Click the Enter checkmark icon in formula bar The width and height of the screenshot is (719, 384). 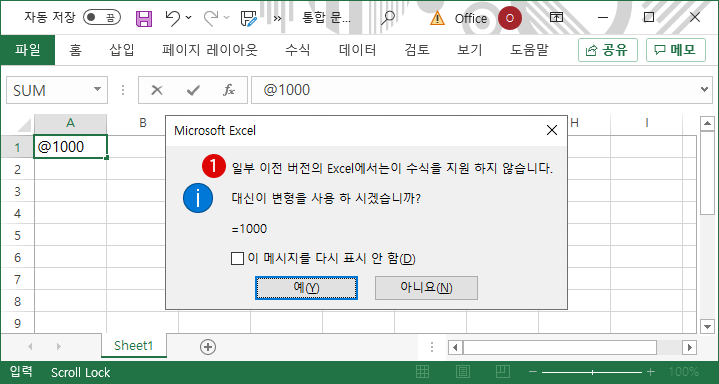coord(193,90)
